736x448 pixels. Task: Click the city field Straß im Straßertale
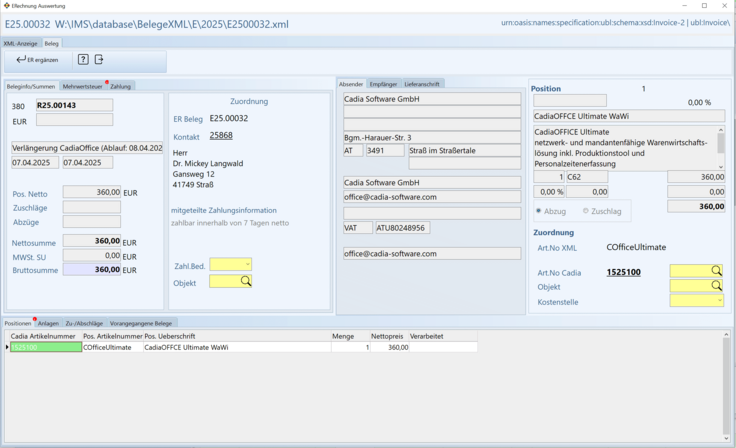click(465, 150)
